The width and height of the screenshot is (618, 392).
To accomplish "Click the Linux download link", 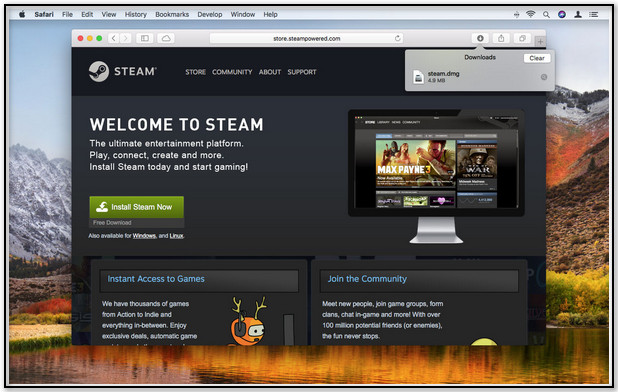I will (x=176, y=236).
